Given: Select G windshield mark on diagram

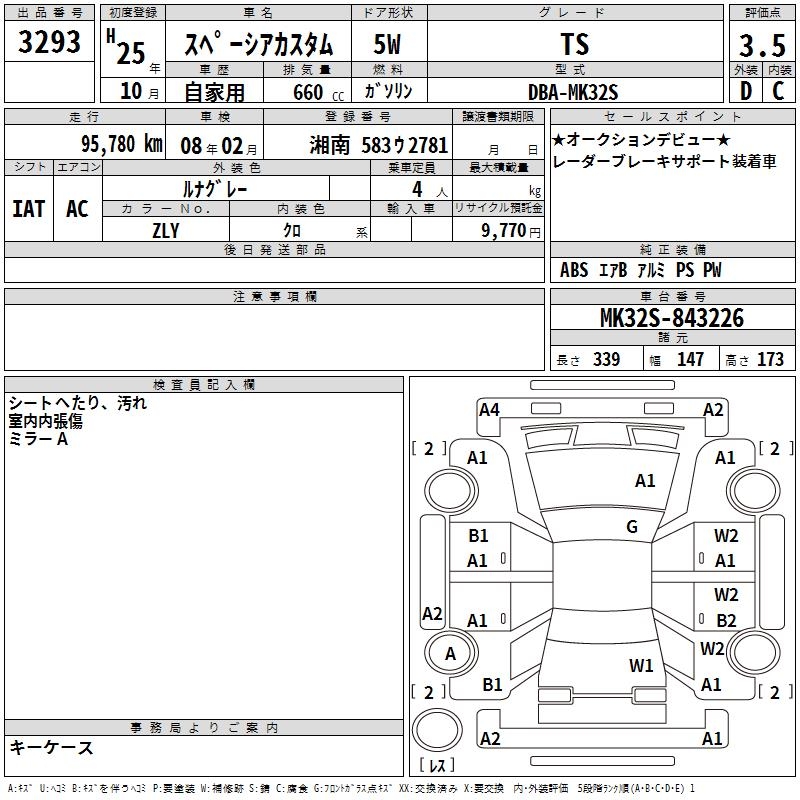Looking at the screenshot, I should tap(632, 526).
